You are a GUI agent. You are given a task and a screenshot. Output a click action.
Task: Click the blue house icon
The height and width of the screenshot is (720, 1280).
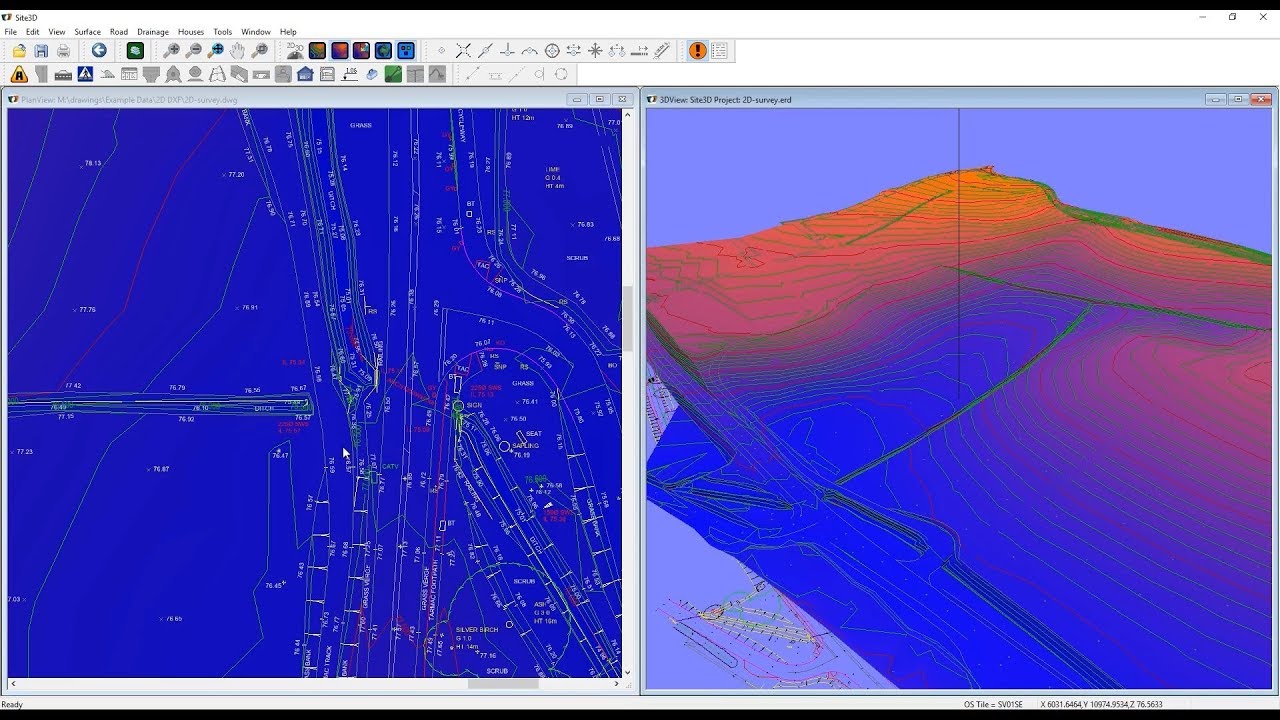(305, 74)
